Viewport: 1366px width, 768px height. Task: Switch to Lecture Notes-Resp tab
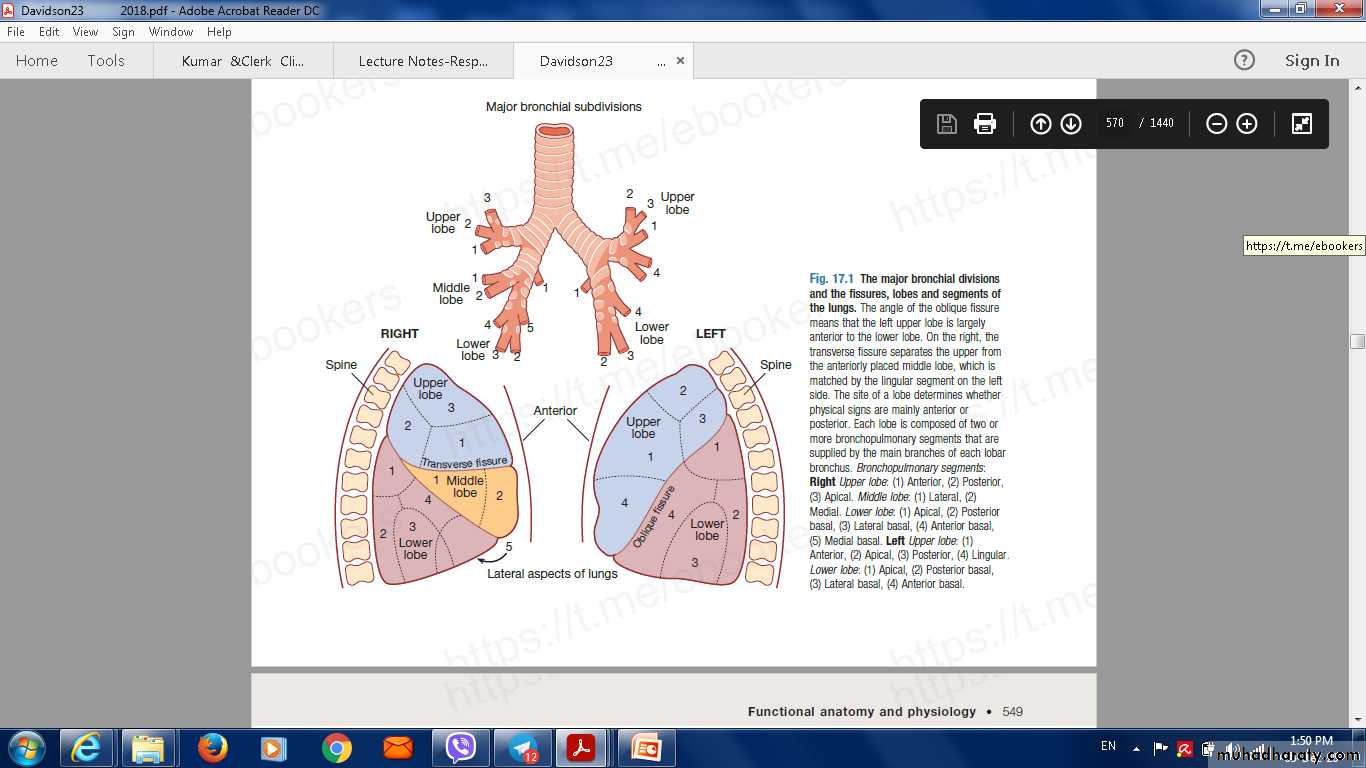[423, 61]
